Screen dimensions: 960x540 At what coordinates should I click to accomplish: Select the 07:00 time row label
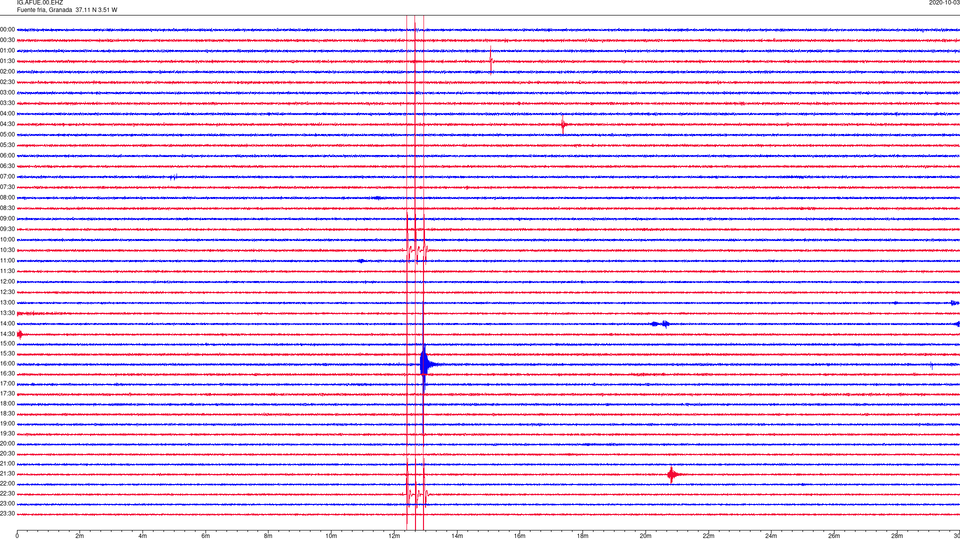click(x=8, y=177)
